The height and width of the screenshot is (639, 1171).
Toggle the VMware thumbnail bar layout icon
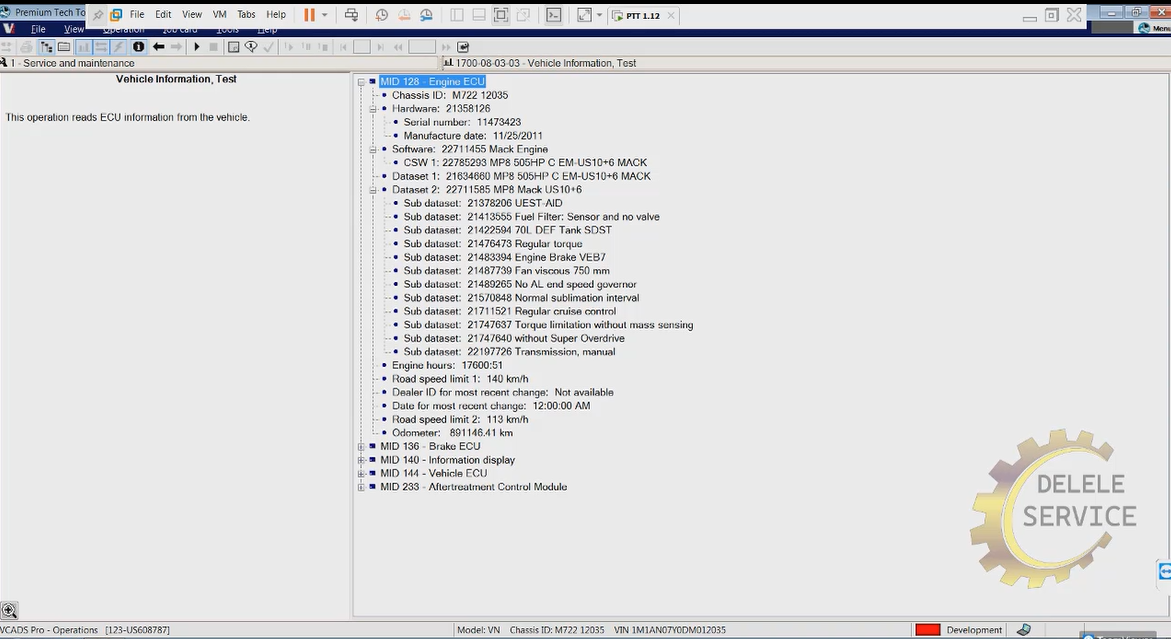click(x=479, y=15)
